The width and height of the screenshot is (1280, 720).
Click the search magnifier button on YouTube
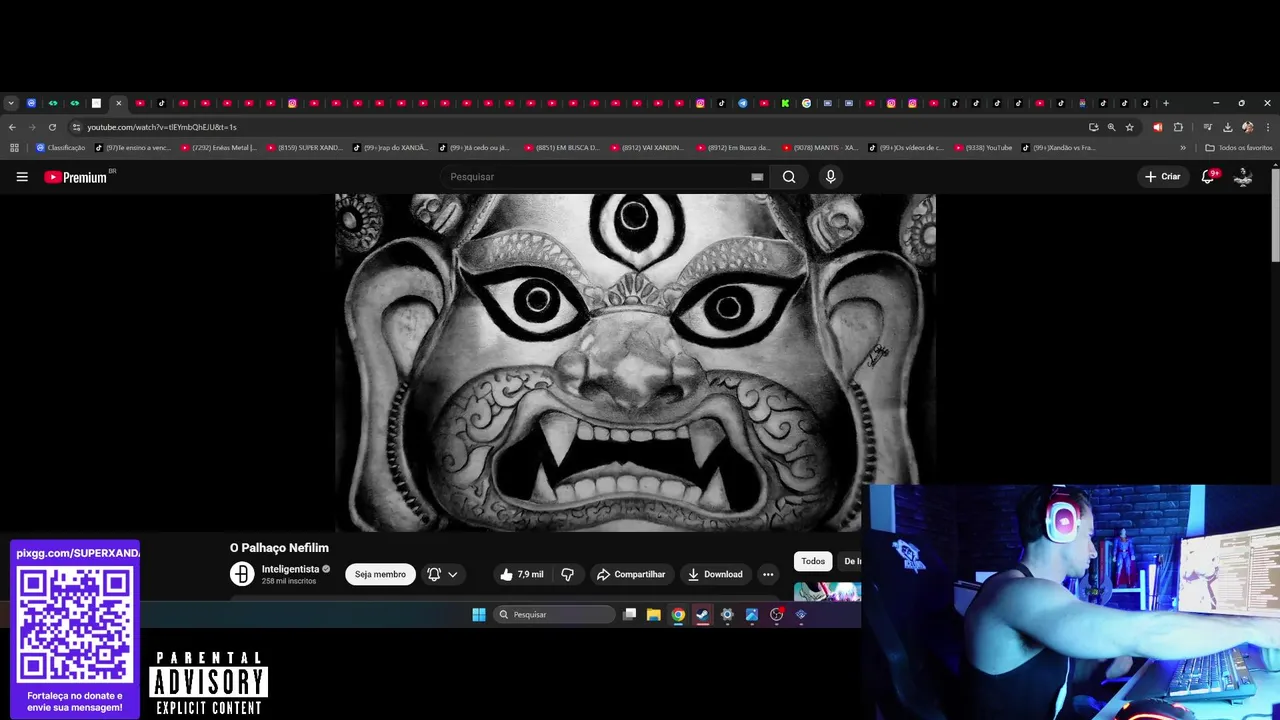pos(789,177)
